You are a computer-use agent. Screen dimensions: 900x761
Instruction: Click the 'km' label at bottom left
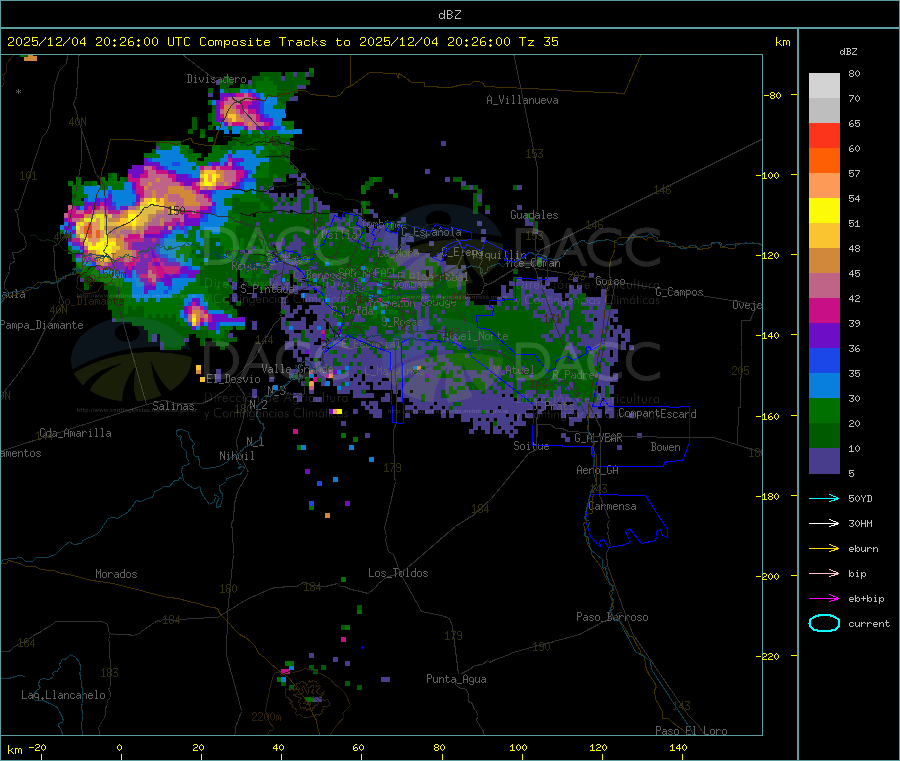tap(14, 750)
